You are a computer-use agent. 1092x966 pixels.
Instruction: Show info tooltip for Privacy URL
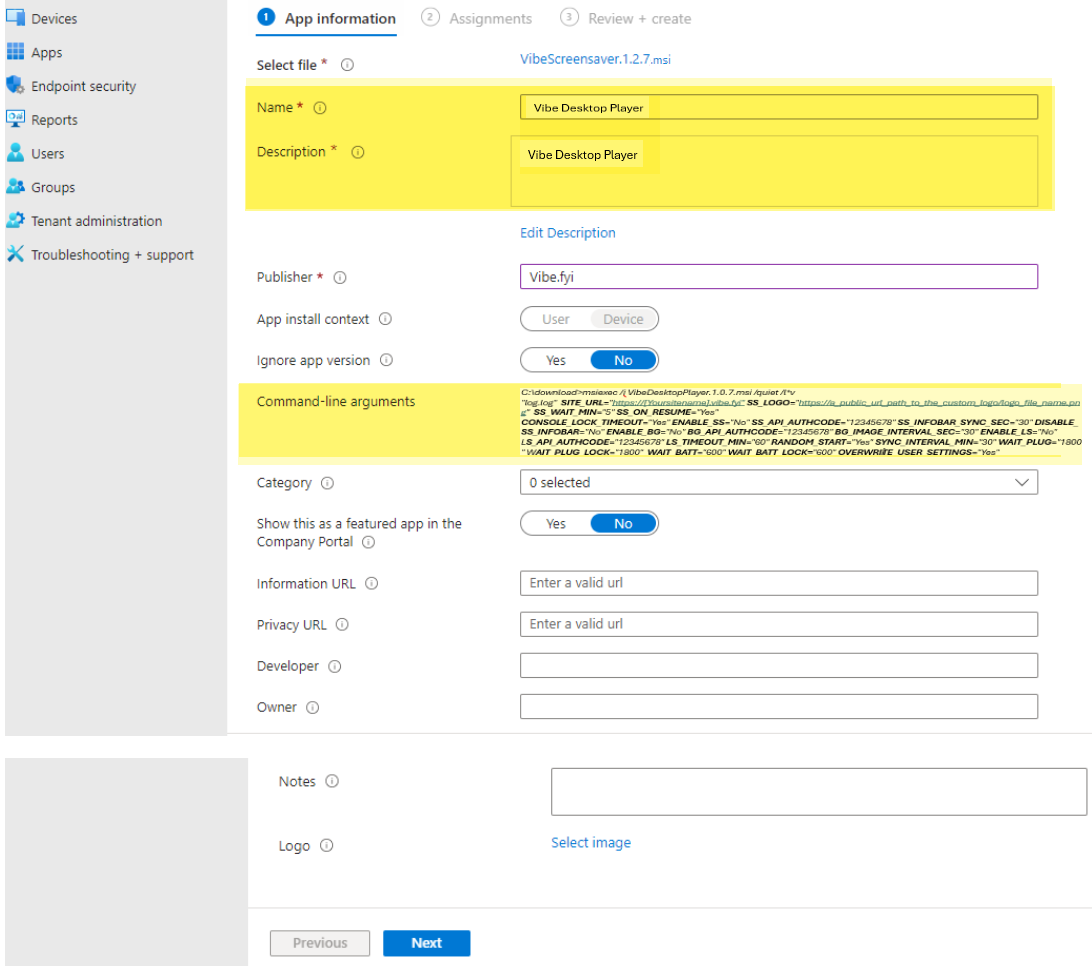[342, 625]
